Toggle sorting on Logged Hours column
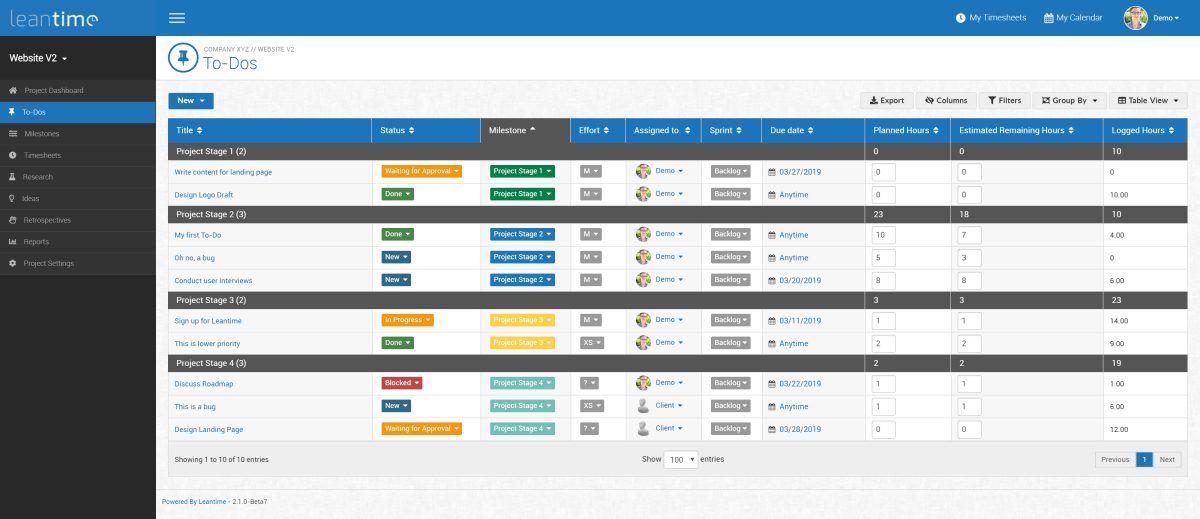 [x=1143, y=130]
